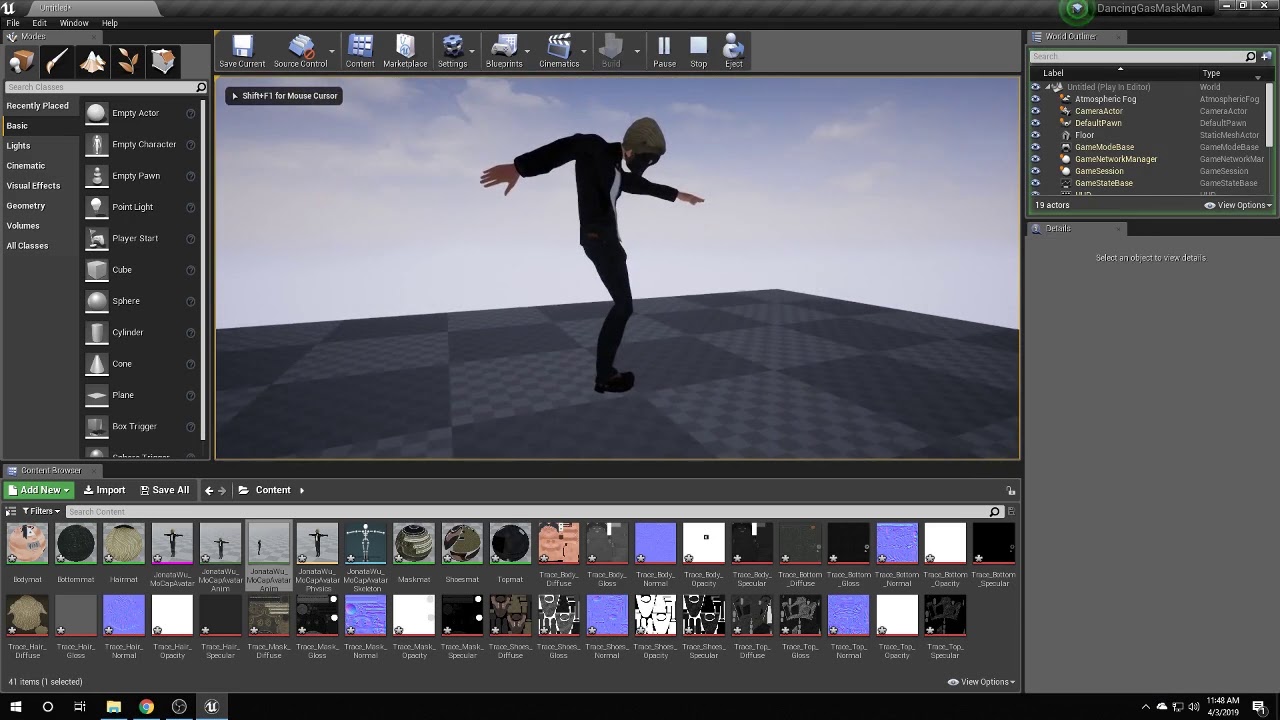This screenshot has width=1280, height=720.
Task: Toggle visibility of GameSession
Action: click(1035, 171)
